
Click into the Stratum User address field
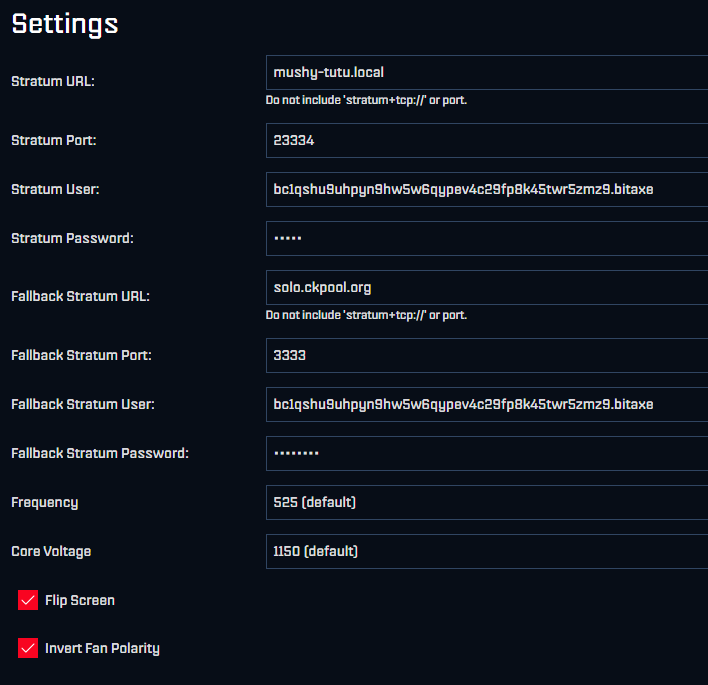486,189
